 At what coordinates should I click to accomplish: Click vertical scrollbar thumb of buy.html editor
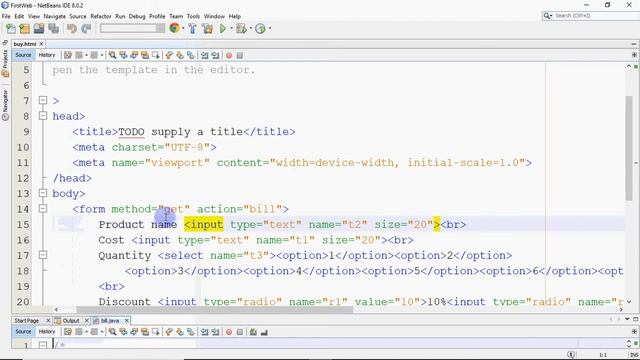[x=629, y=148]
